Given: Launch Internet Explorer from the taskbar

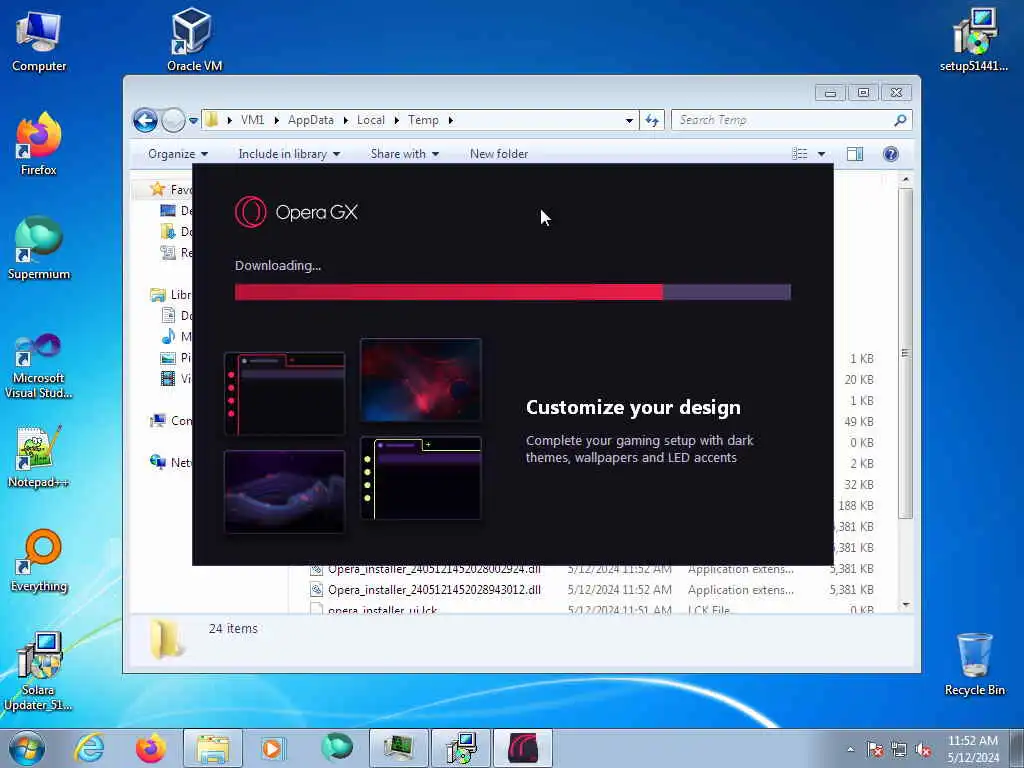Looking at the screenshot, I should (x=89, y=748).
